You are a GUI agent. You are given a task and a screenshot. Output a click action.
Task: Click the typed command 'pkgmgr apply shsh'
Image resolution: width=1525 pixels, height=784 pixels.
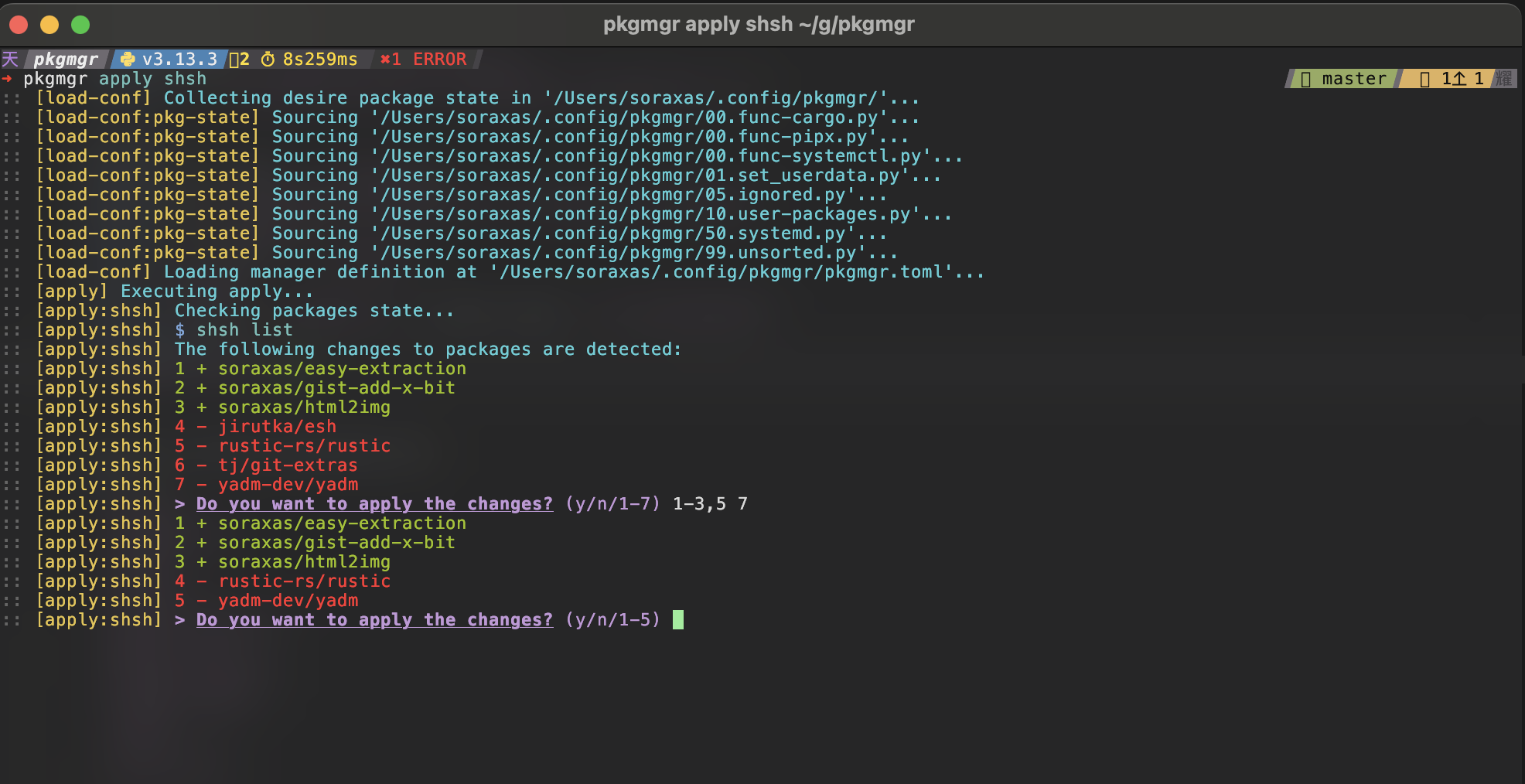pyautogui.click(x=115, y=79)
